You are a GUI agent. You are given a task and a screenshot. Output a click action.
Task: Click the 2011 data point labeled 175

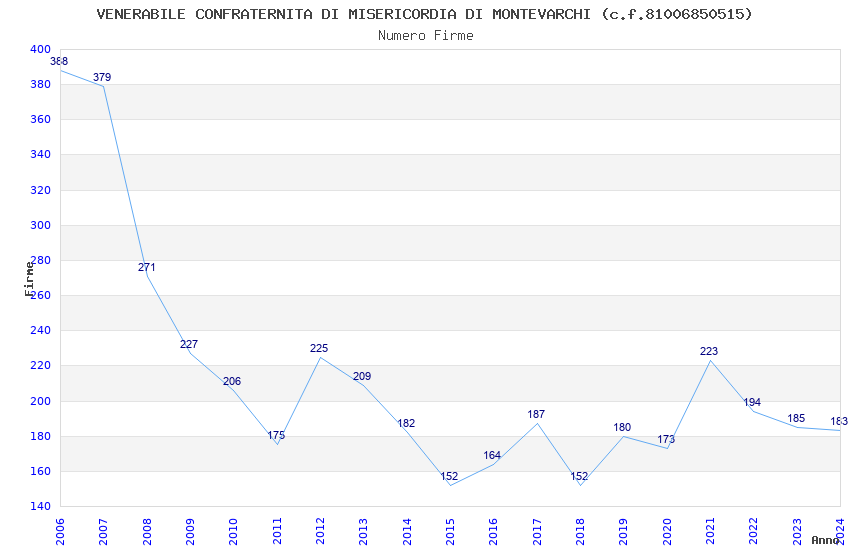tap(277, 444)
